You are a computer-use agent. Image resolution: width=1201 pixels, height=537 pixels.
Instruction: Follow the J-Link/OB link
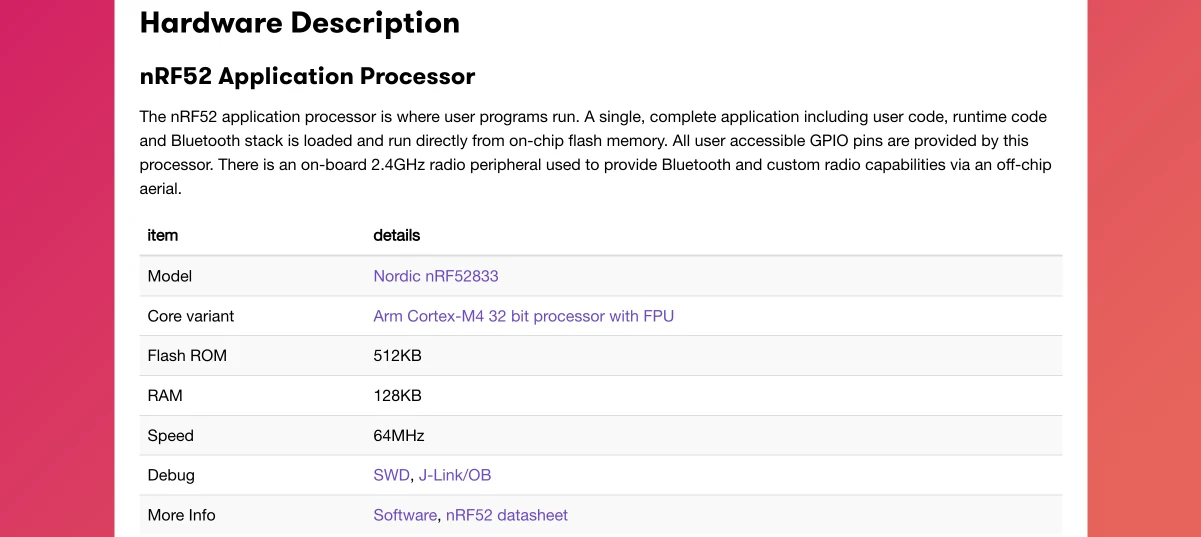[454, 475]
